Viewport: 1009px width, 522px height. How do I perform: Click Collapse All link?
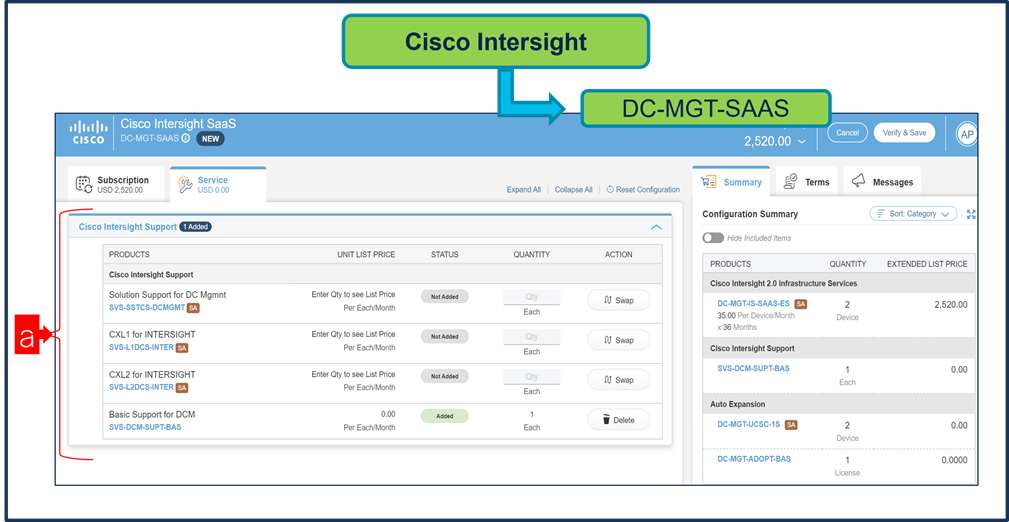[573, 190]
